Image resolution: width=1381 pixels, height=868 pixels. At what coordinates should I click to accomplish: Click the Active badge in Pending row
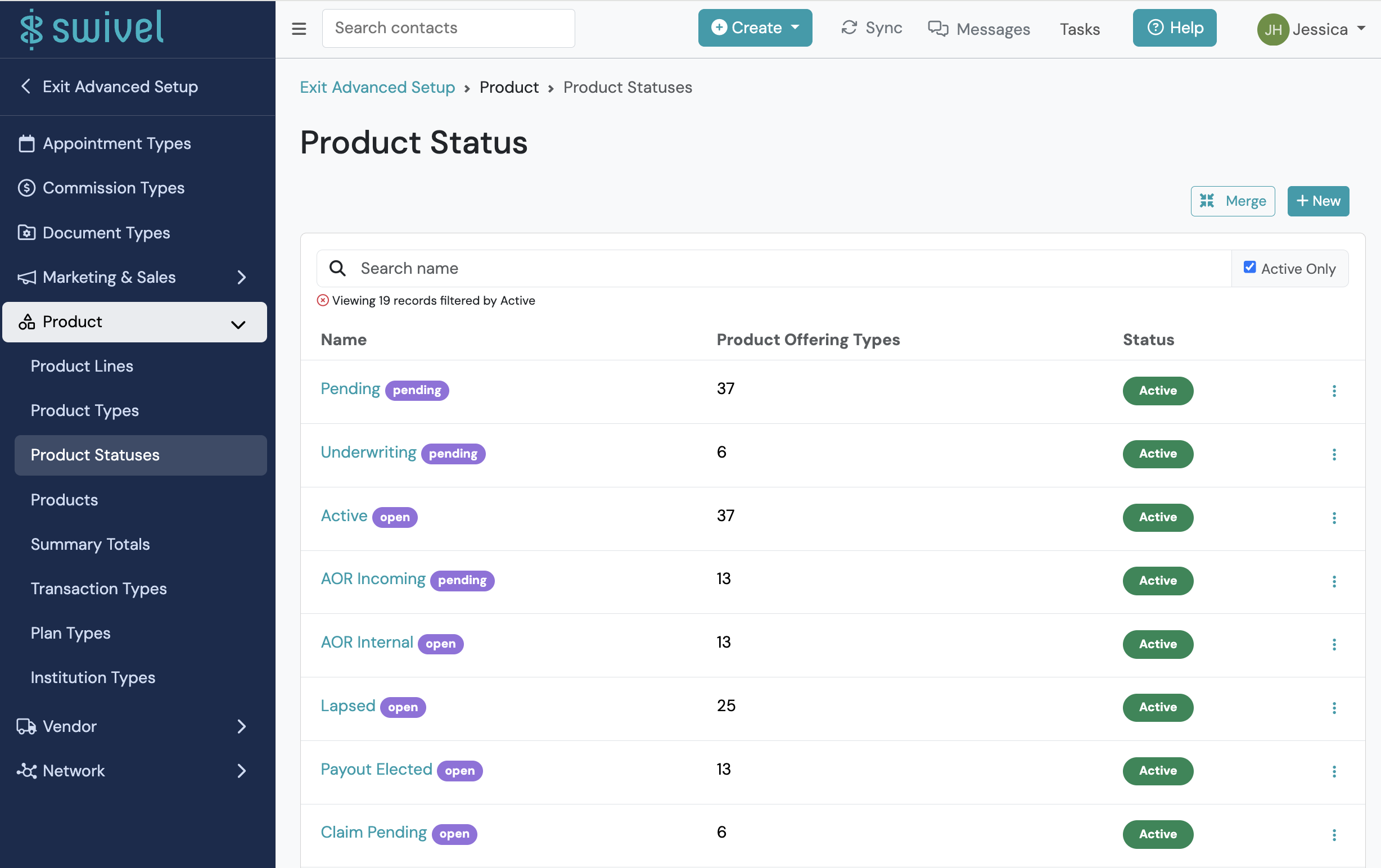[x=1158, y=391]
